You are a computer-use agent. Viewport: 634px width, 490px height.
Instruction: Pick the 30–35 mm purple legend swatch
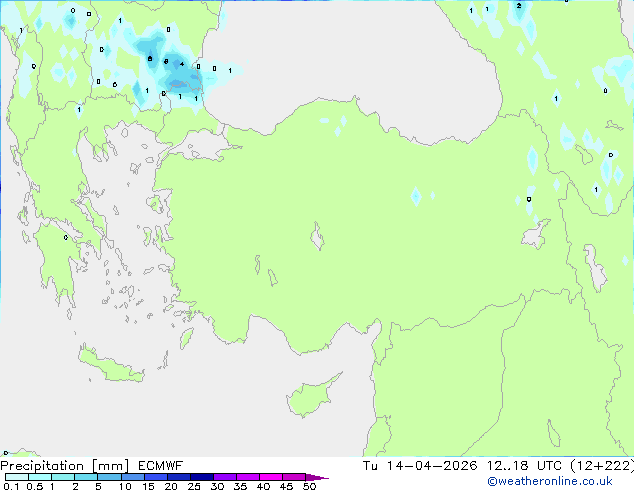224,477
